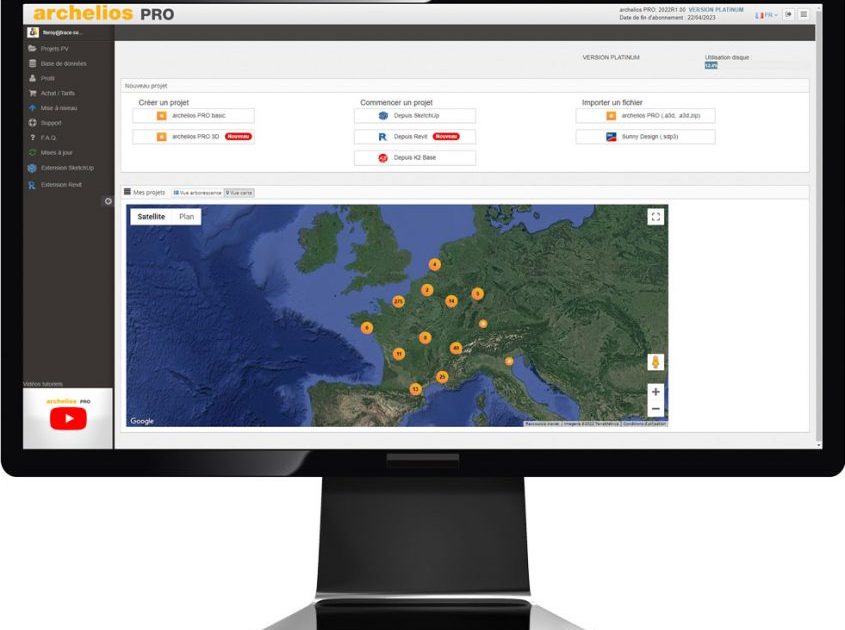Start a project Depuis K2 Base
The image size is (845, 630).
pos(415,158)
